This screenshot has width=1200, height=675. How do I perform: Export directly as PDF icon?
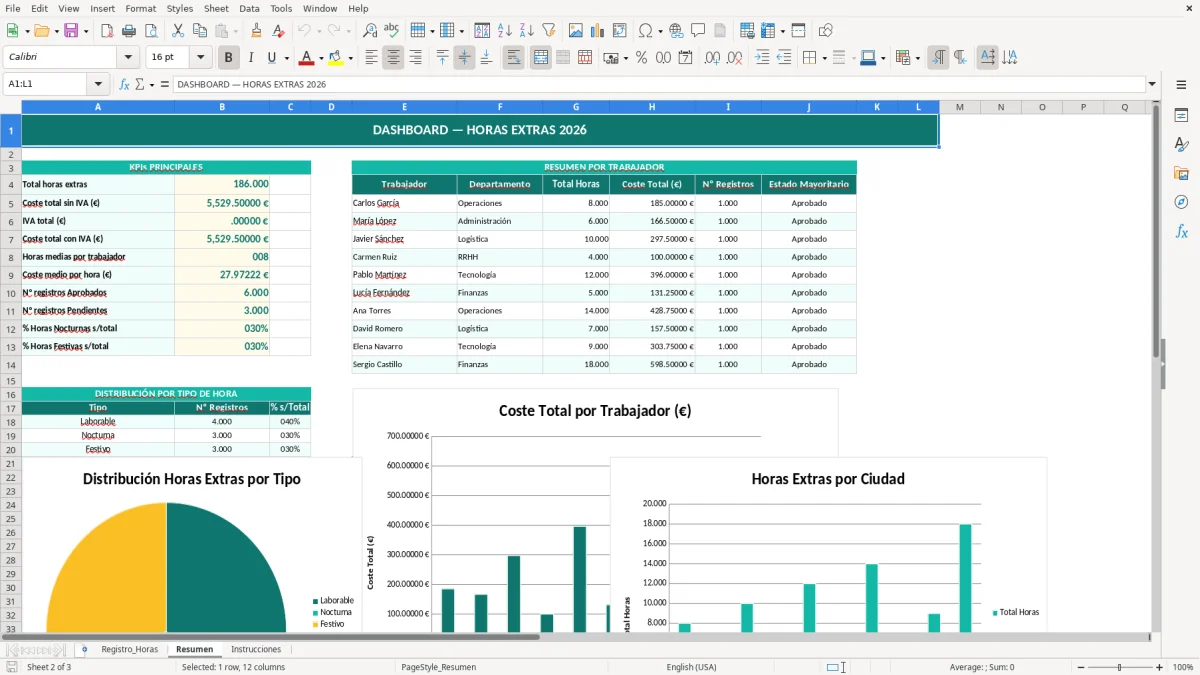pyautogui.click(x=107, y=31)
